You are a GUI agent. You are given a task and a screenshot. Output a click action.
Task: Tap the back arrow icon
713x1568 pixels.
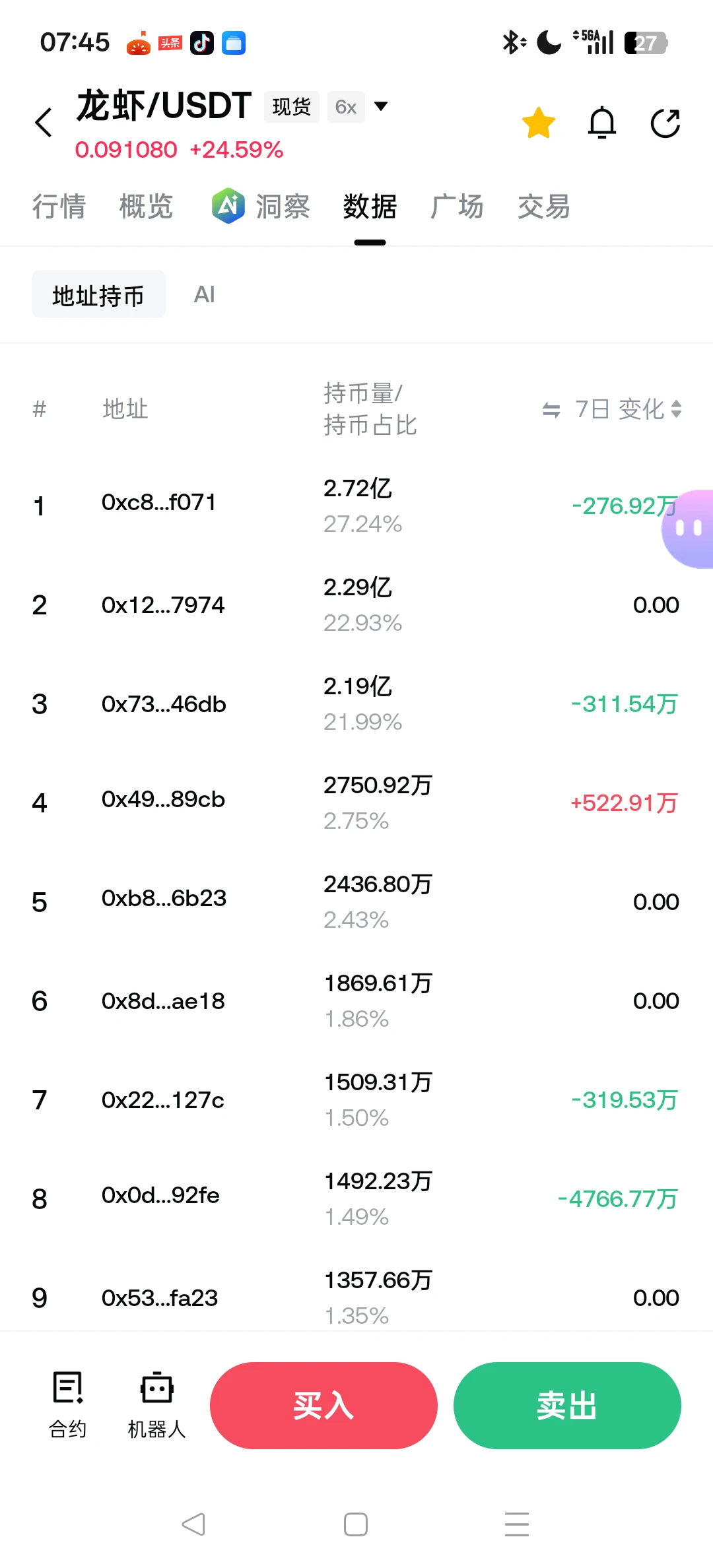pos(44,123)
